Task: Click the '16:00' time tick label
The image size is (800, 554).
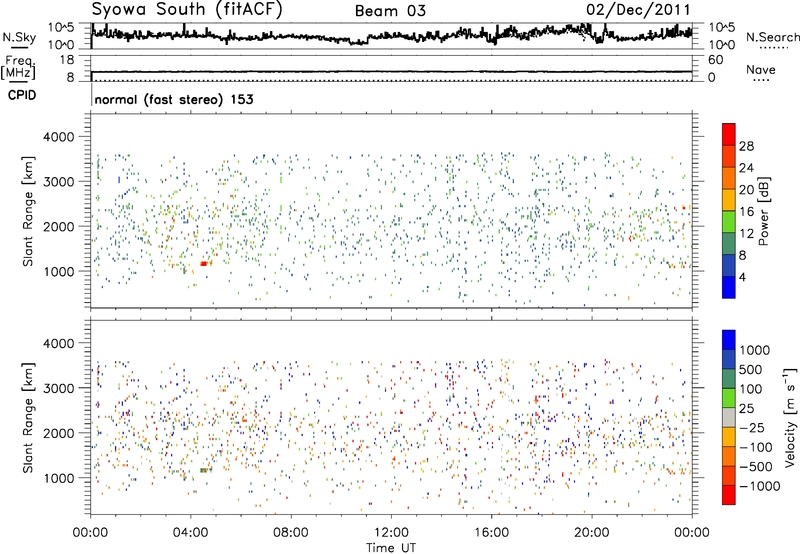Action: pos(491,533)
